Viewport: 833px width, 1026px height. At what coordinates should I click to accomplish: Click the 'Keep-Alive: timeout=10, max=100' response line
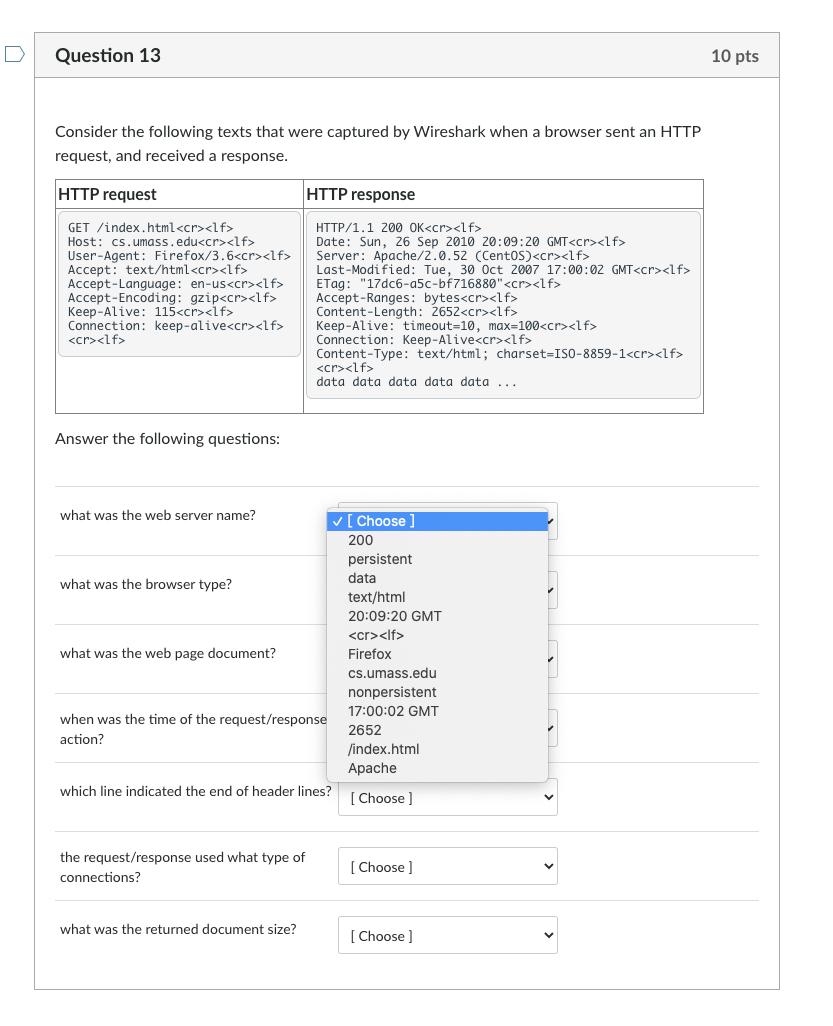point(456,326)
